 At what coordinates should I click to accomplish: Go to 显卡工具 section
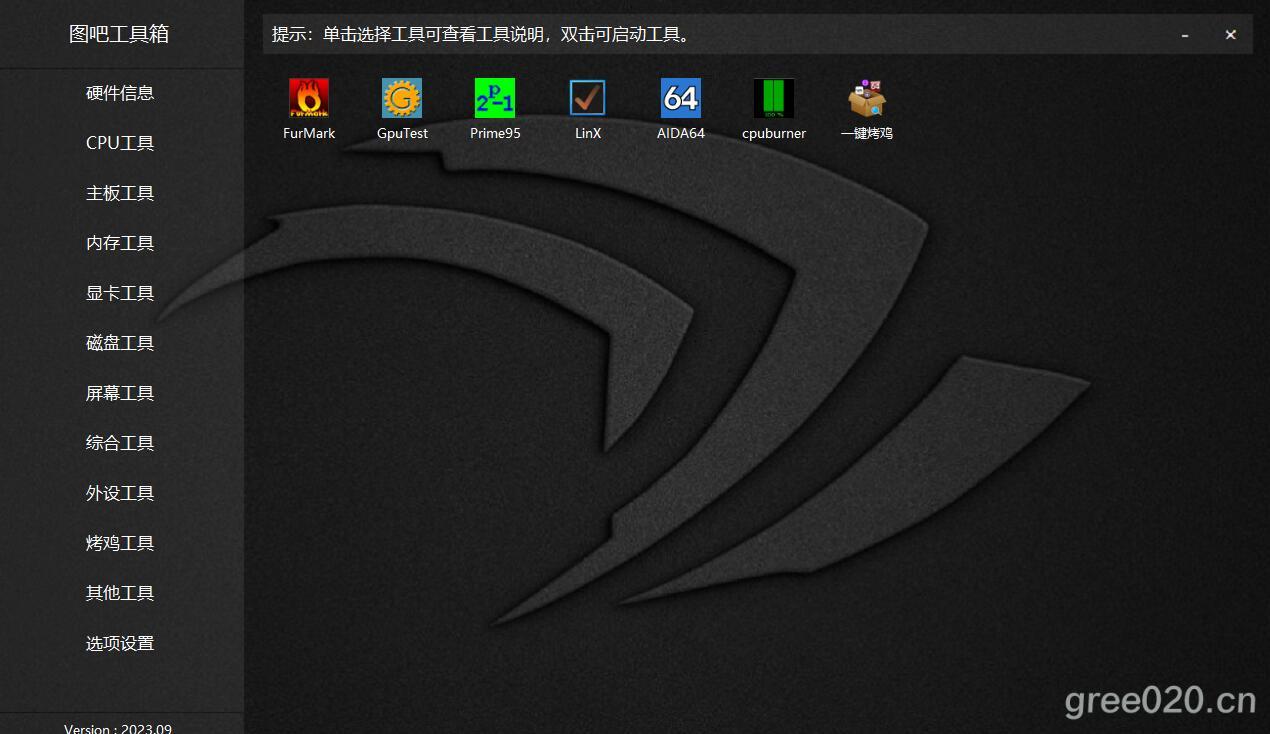coord(120,293)
